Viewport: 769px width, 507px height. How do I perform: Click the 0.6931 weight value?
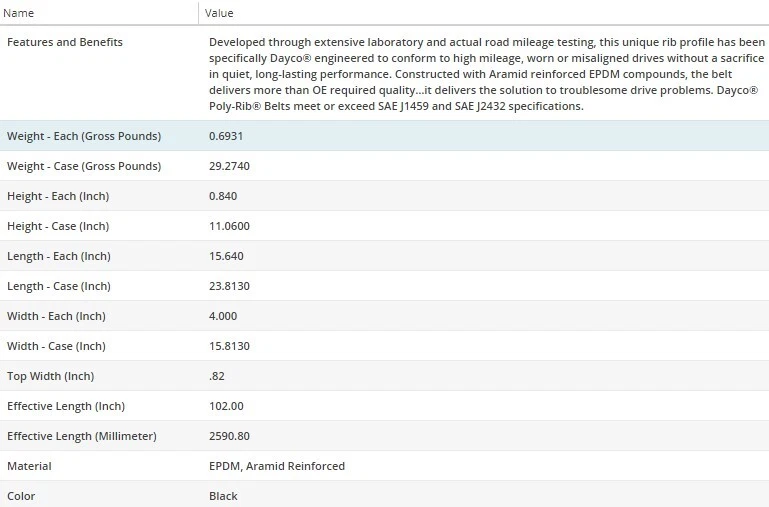[226, 136]
